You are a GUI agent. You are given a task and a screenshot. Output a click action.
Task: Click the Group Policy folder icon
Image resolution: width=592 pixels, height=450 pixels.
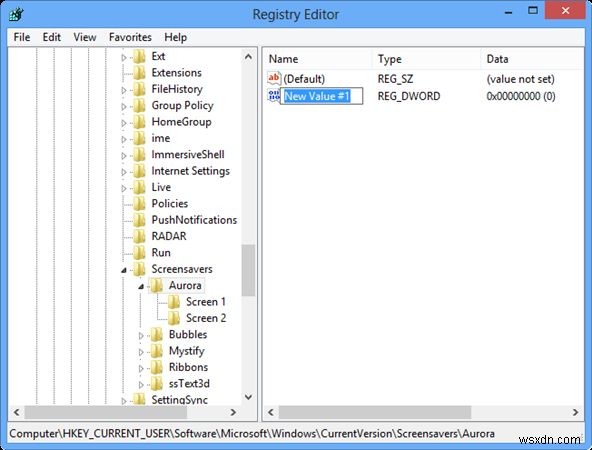(x=139, y=106)
